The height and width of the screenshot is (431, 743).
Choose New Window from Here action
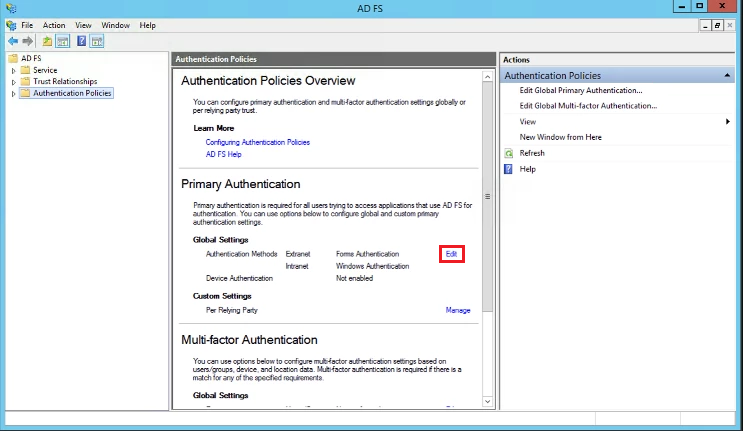(561, 137)
